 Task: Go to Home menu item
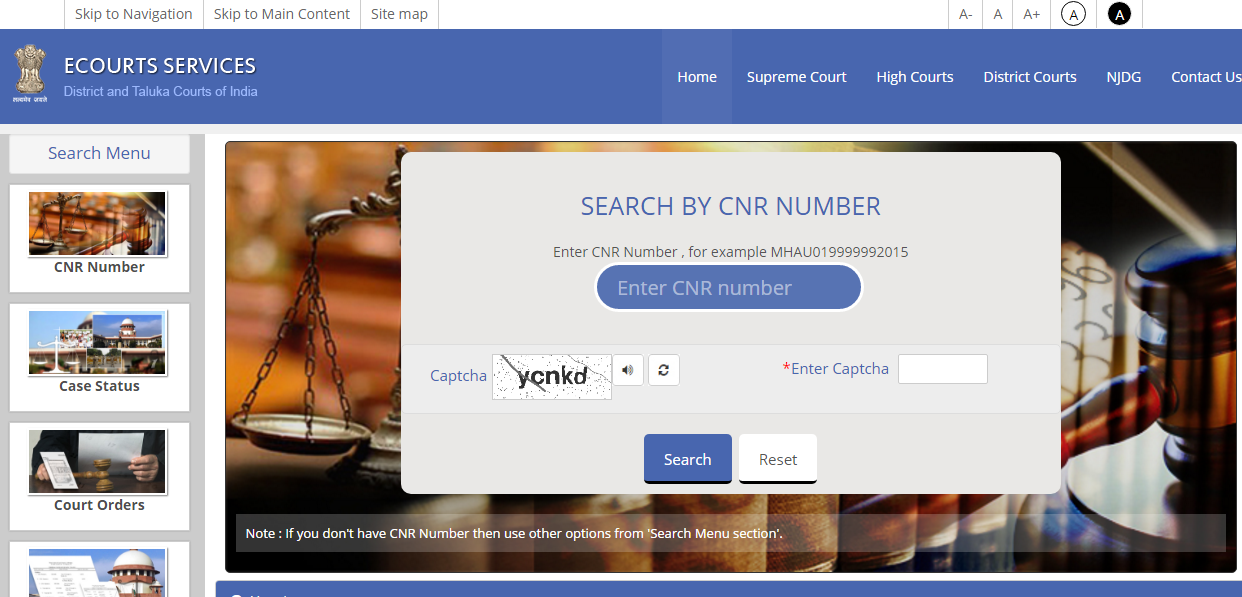click(697, 77)
